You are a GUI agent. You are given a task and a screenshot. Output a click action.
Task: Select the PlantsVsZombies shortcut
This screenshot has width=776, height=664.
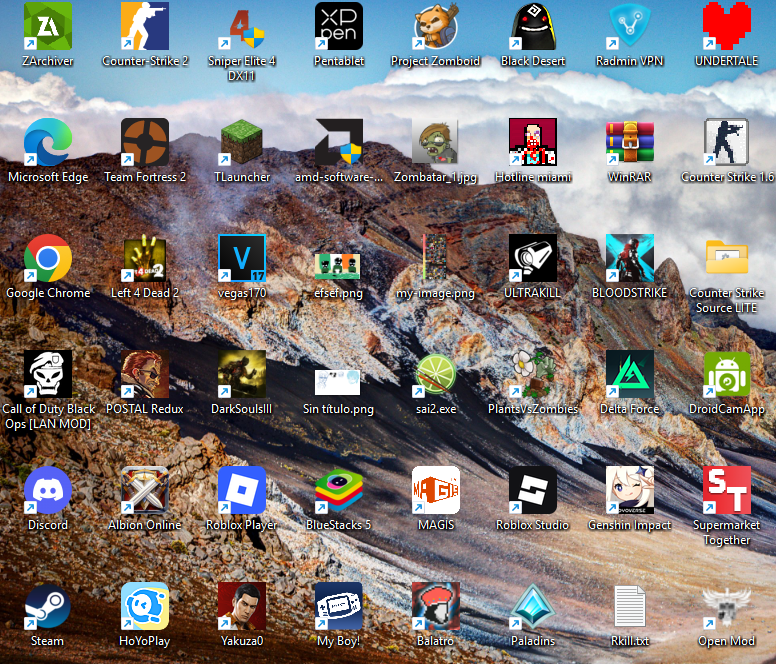533,374
